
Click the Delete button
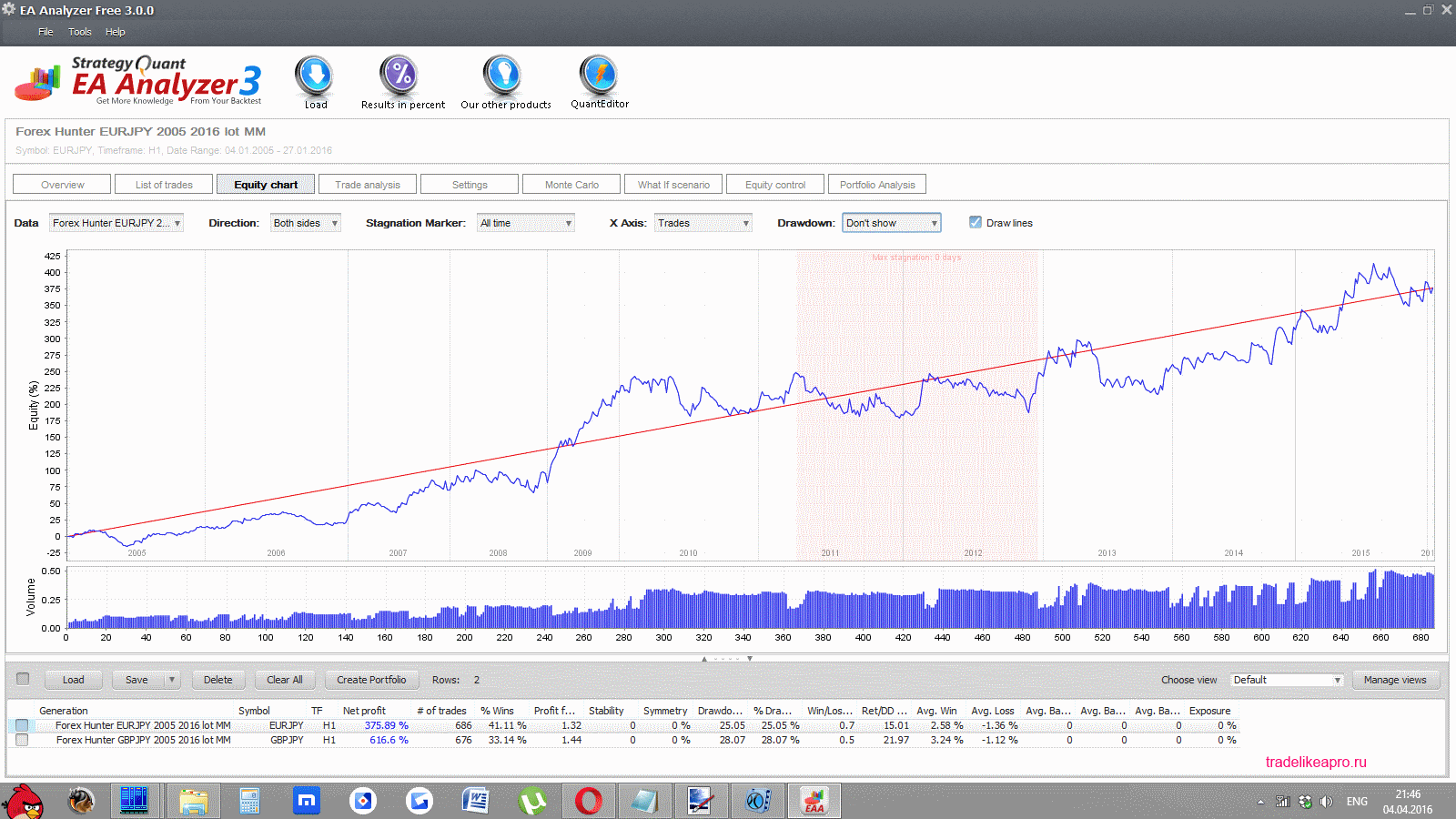coord(217,680)
